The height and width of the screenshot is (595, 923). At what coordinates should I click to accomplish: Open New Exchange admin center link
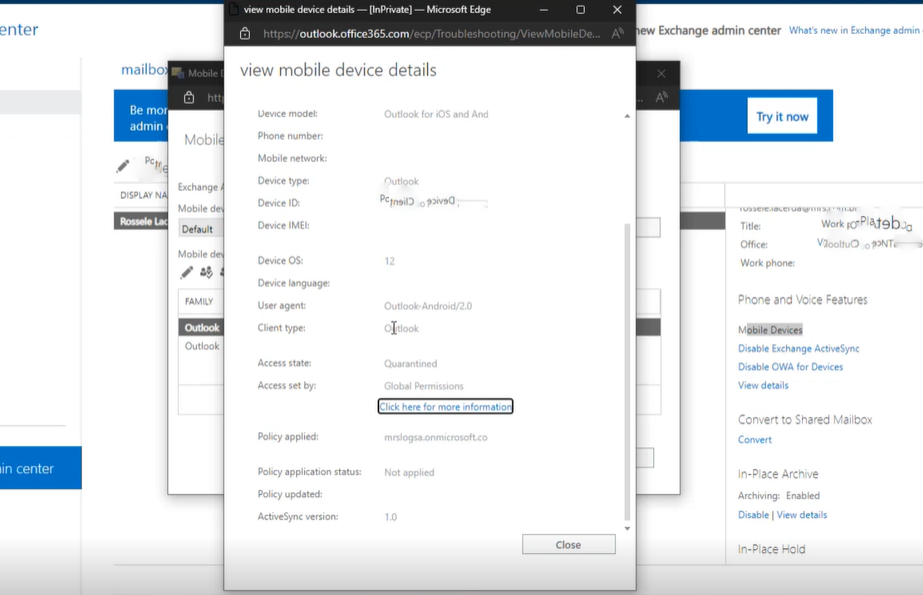709,30
